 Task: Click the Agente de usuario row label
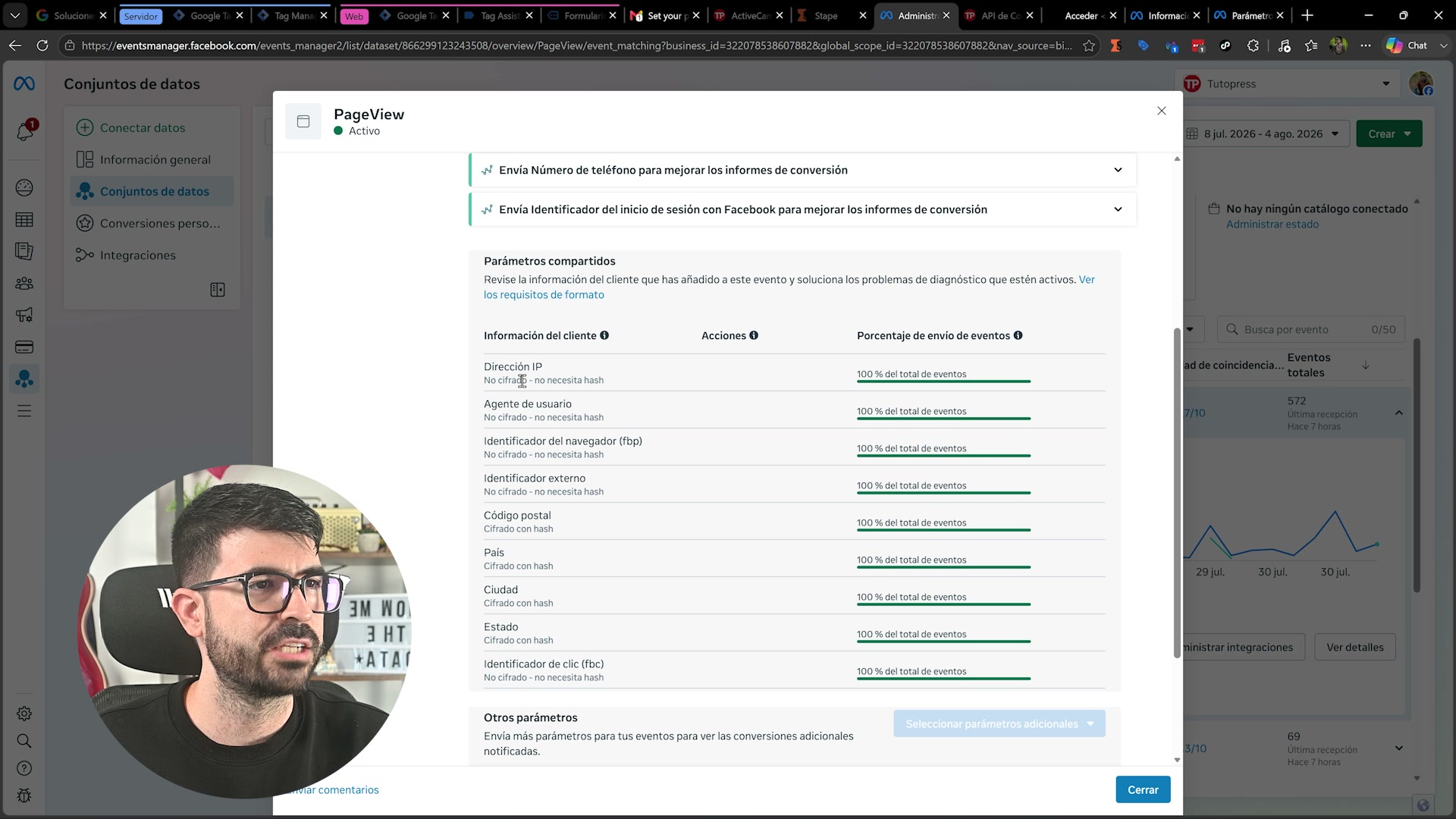[x=528, y=403]
